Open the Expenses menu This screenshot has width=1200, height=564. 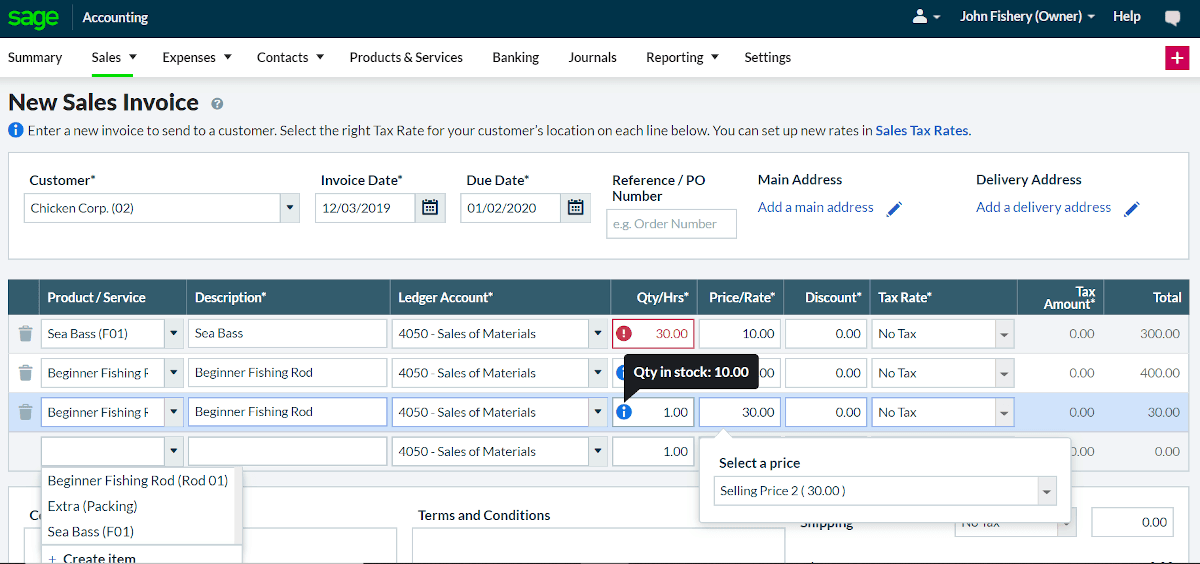point(197,58)
